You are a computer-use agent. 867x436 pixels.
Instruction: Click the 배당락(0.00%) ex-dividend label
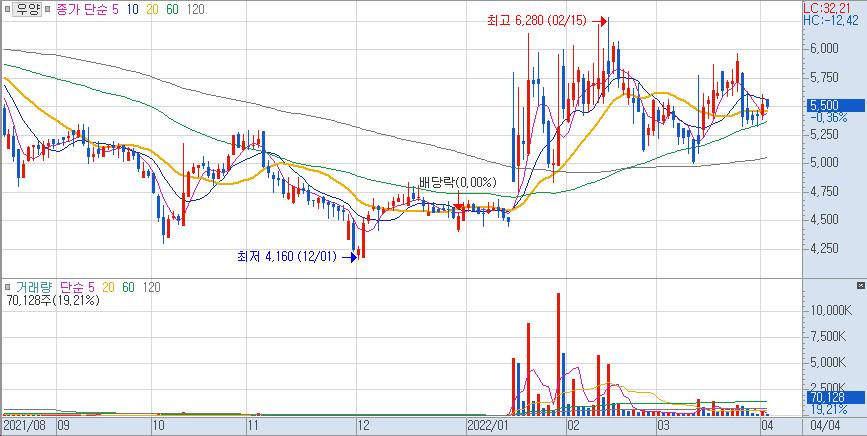click(458, 182)
